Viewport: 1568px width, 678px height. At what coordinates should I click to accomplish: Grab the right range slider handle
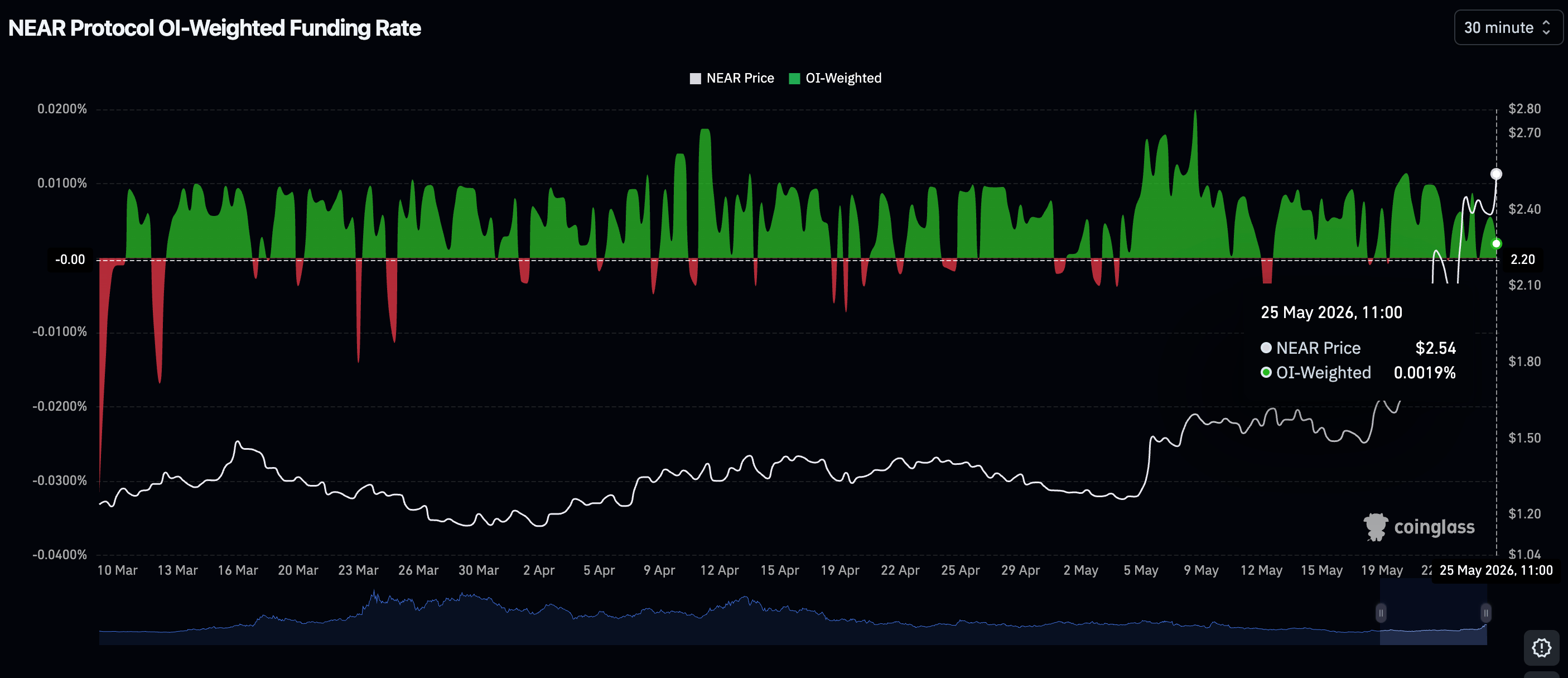point(1486,612)
